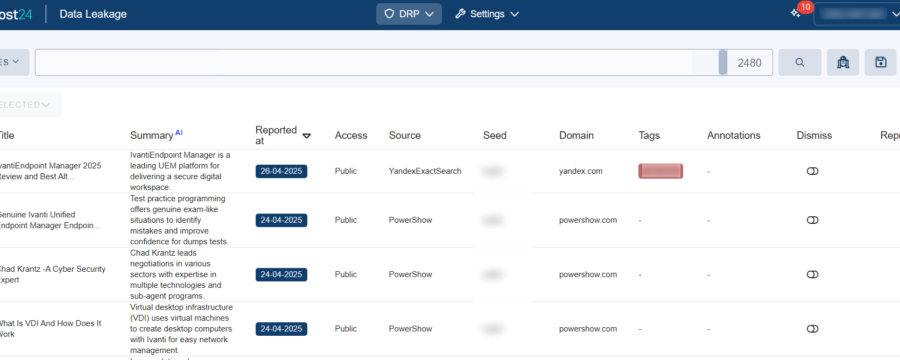Click the shield icon in DRP button
This screenshot has width=900, height=360.
[389, 14]
